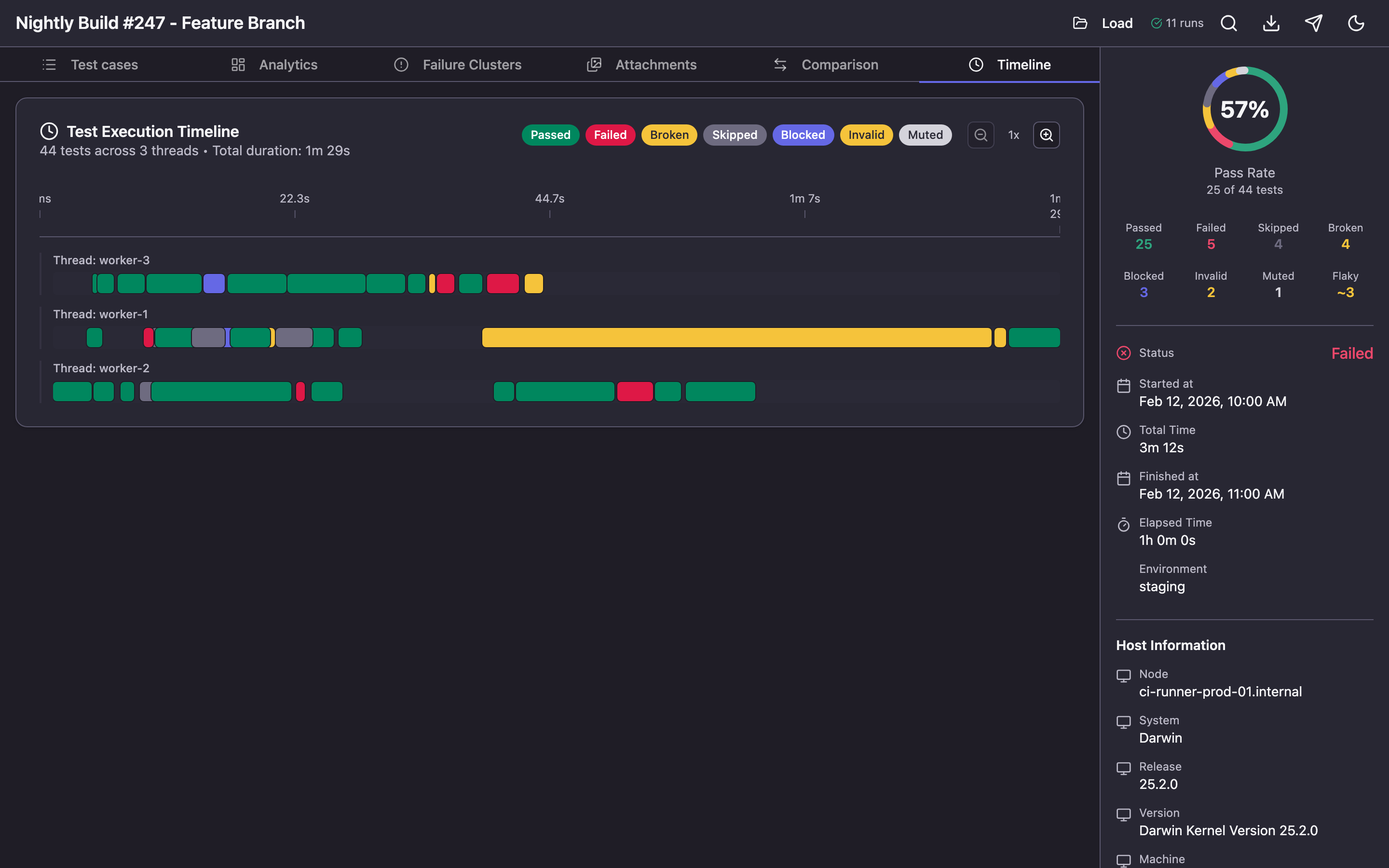Toggle dark mode with the moon icon
Screen dimensions: 1389x868
(x=1356, y=23)
